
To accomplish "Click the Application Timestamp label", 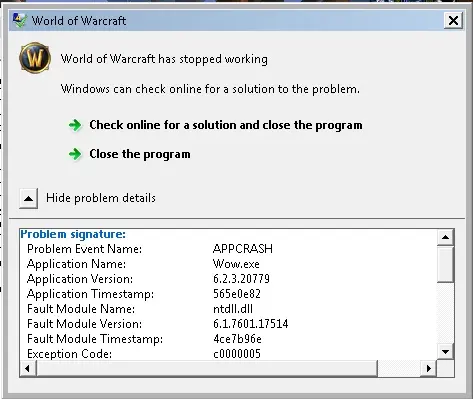I will [x=90, y=294].
